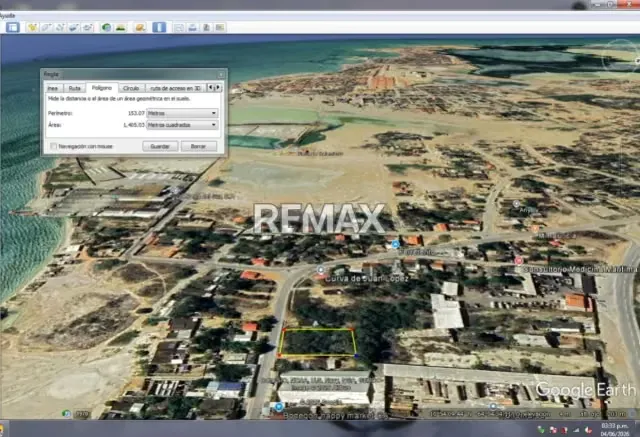640x437 pixels.
Task: Switch to the Círculo tab
Action: coord(131,88)
